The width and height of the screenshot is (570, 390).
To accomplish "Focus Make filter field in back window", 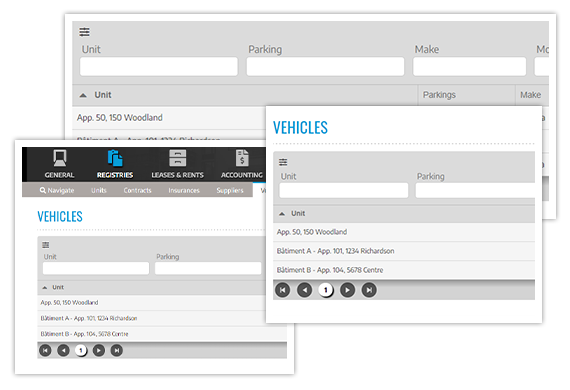I will pyautogui.click(x=470, y=67).
